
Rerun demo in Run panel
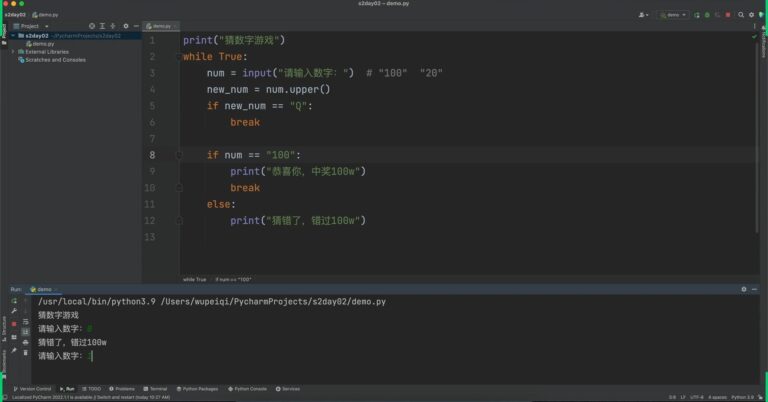coord(14,301)
